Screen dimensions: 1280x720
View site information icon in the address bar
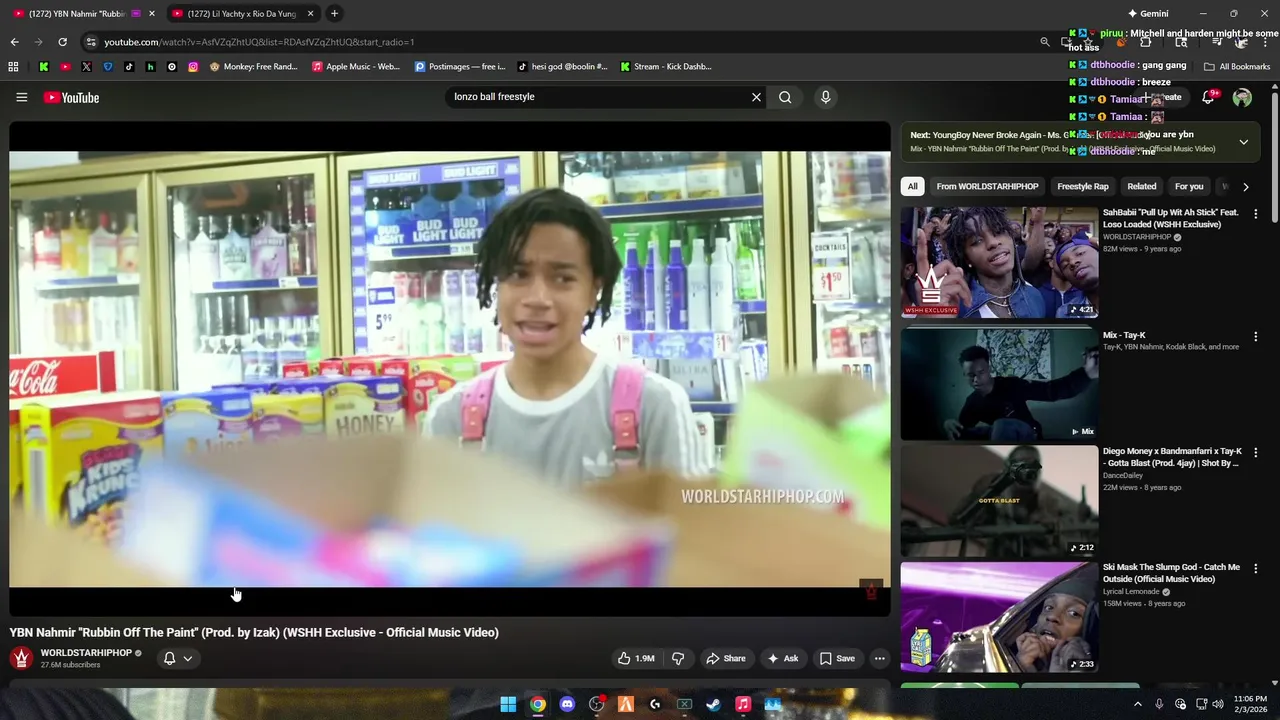[x=91, y=42]
